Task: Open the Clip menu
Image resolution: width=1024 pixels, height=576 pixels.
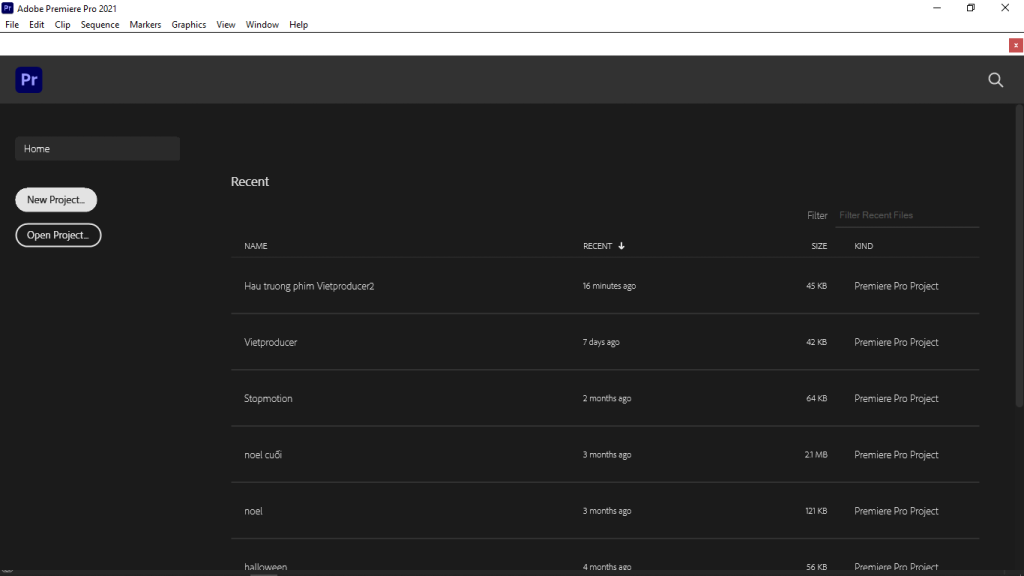Action: (62, 24)
